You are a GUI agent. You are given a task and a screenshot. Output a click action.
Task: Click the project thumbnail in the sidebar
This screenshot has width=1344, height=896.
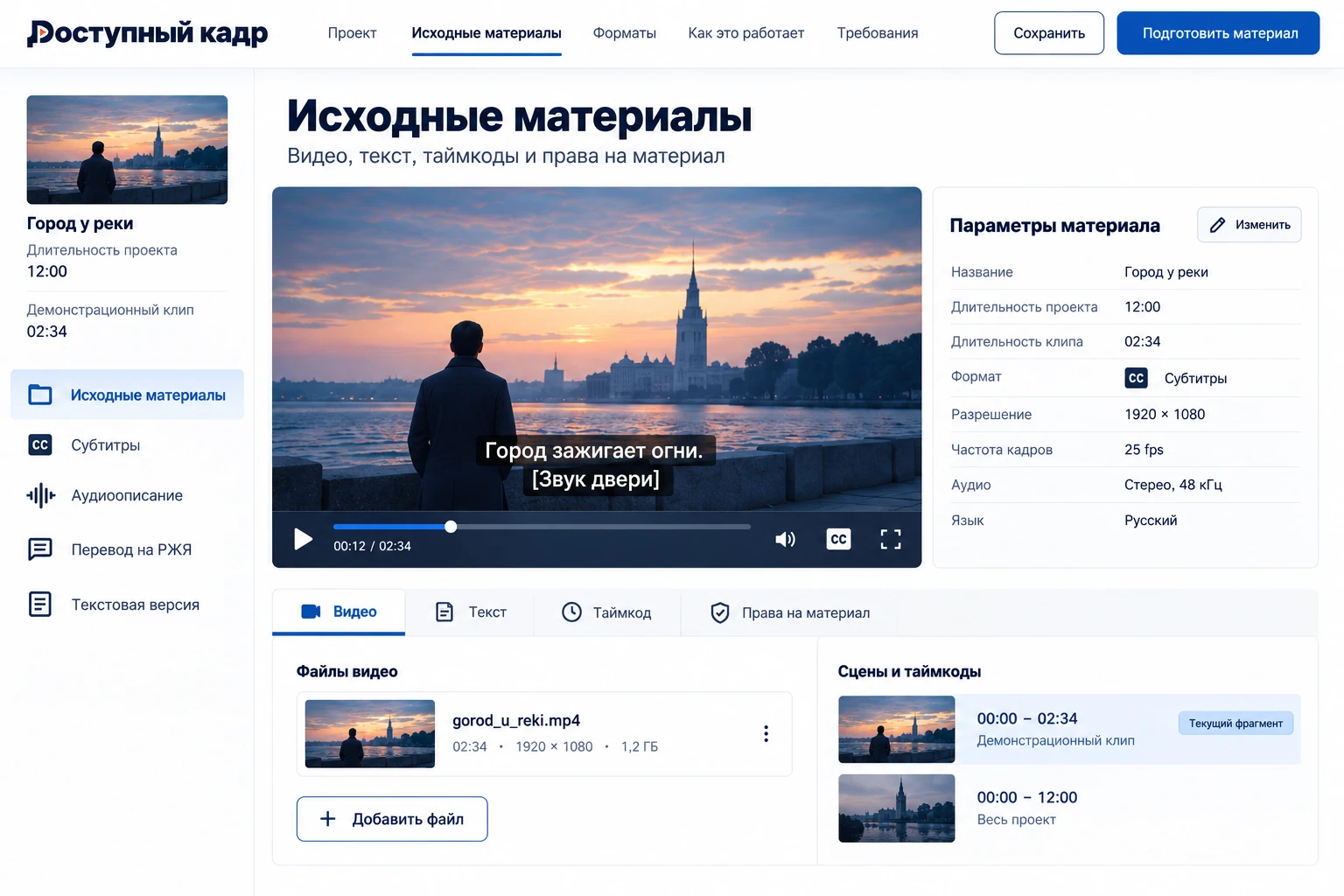click(127, 150)
